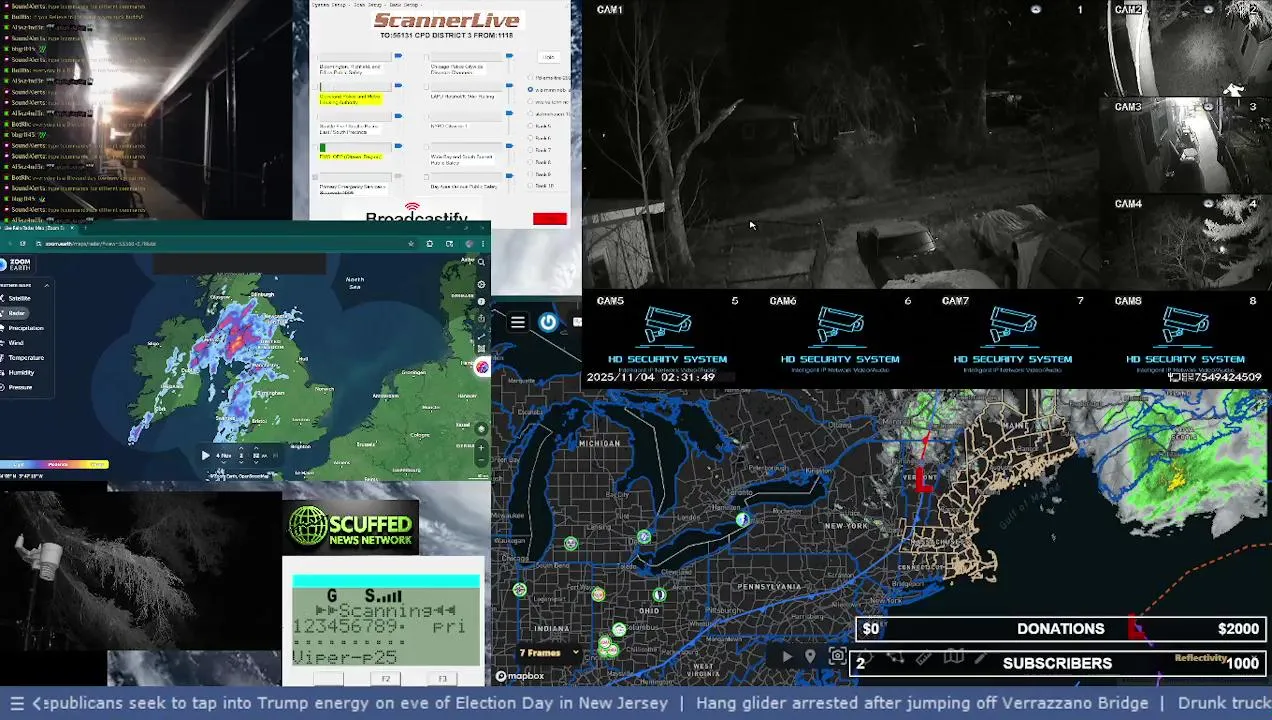The height and width of the screenshot is (720, 1272).
Task: Select the Pressure layer
Action: tap(17, 387)
